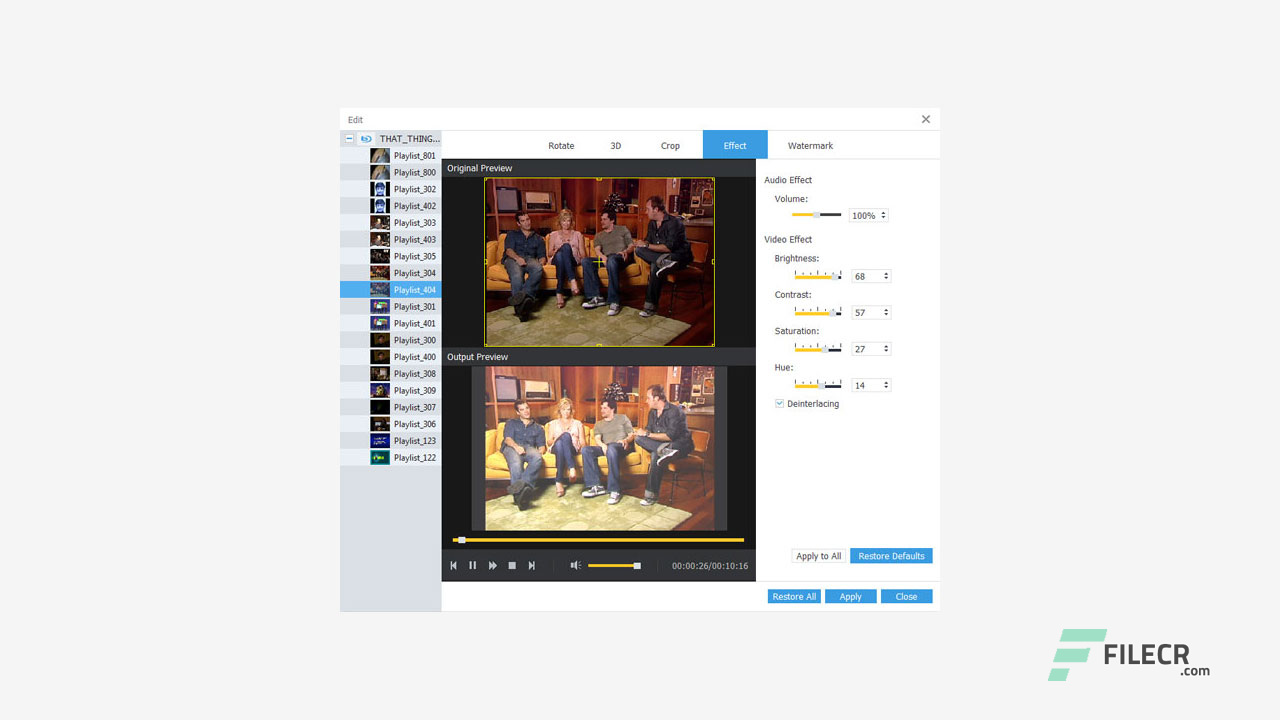Click the Volume 100% stepper arrows

[x=884, y=216]
